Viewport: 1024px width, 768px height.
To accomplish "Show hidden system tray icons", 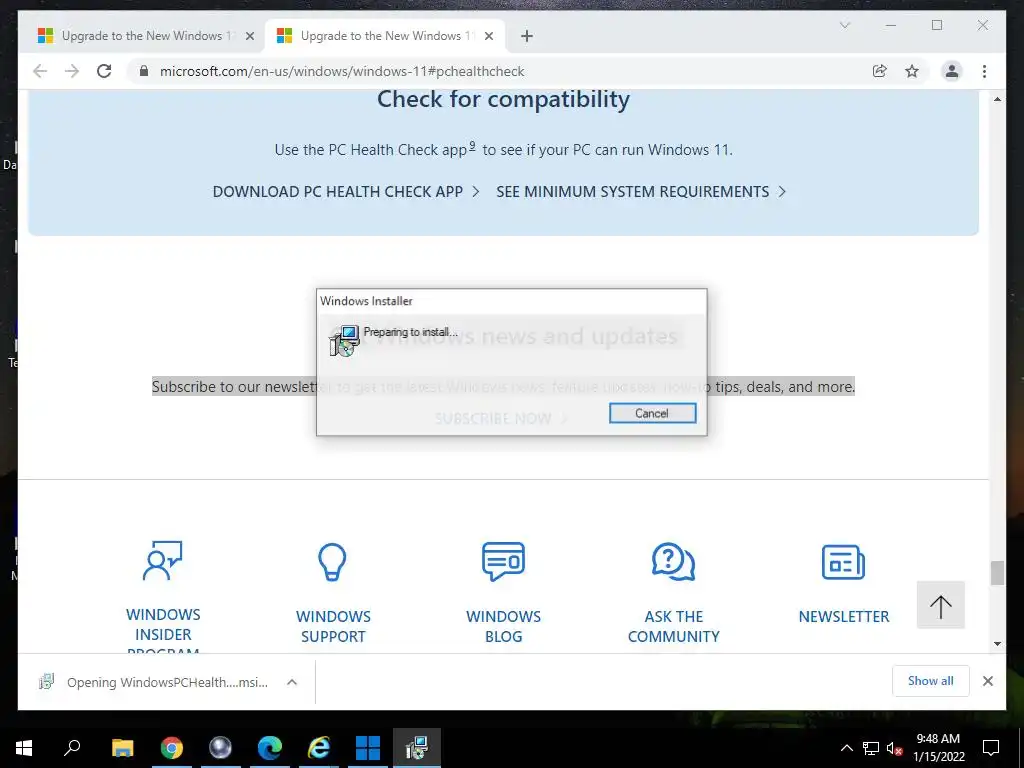I will (x=846, y=748).
